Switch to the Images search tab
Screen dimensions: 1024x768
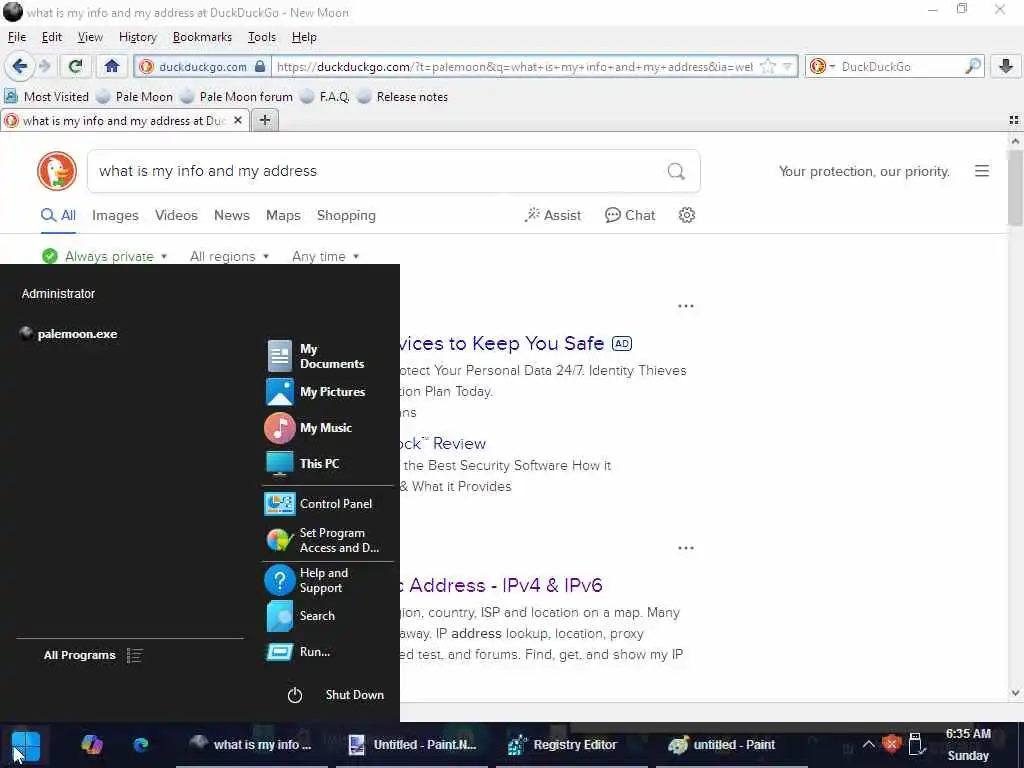tap(115, 215)
